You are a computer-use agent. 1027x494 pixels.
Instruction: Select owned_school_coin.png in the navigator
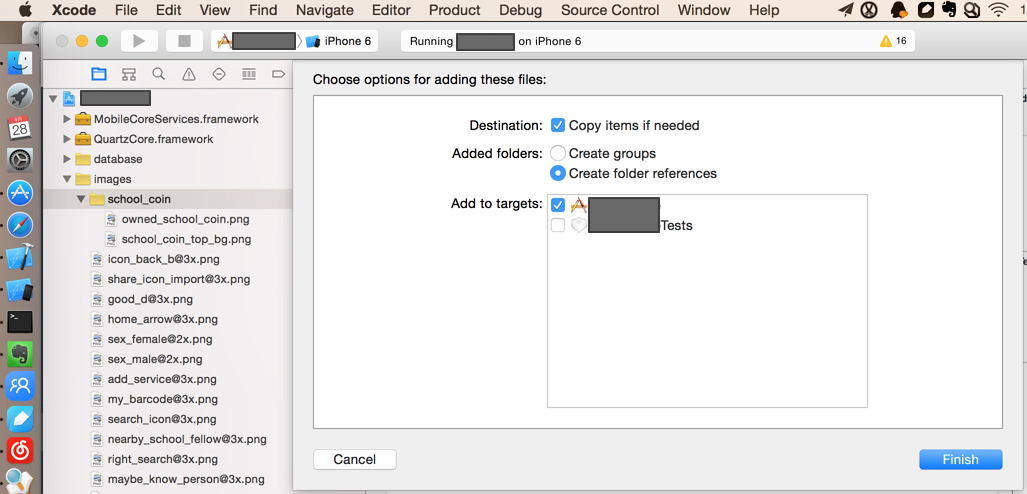(185, 219)
